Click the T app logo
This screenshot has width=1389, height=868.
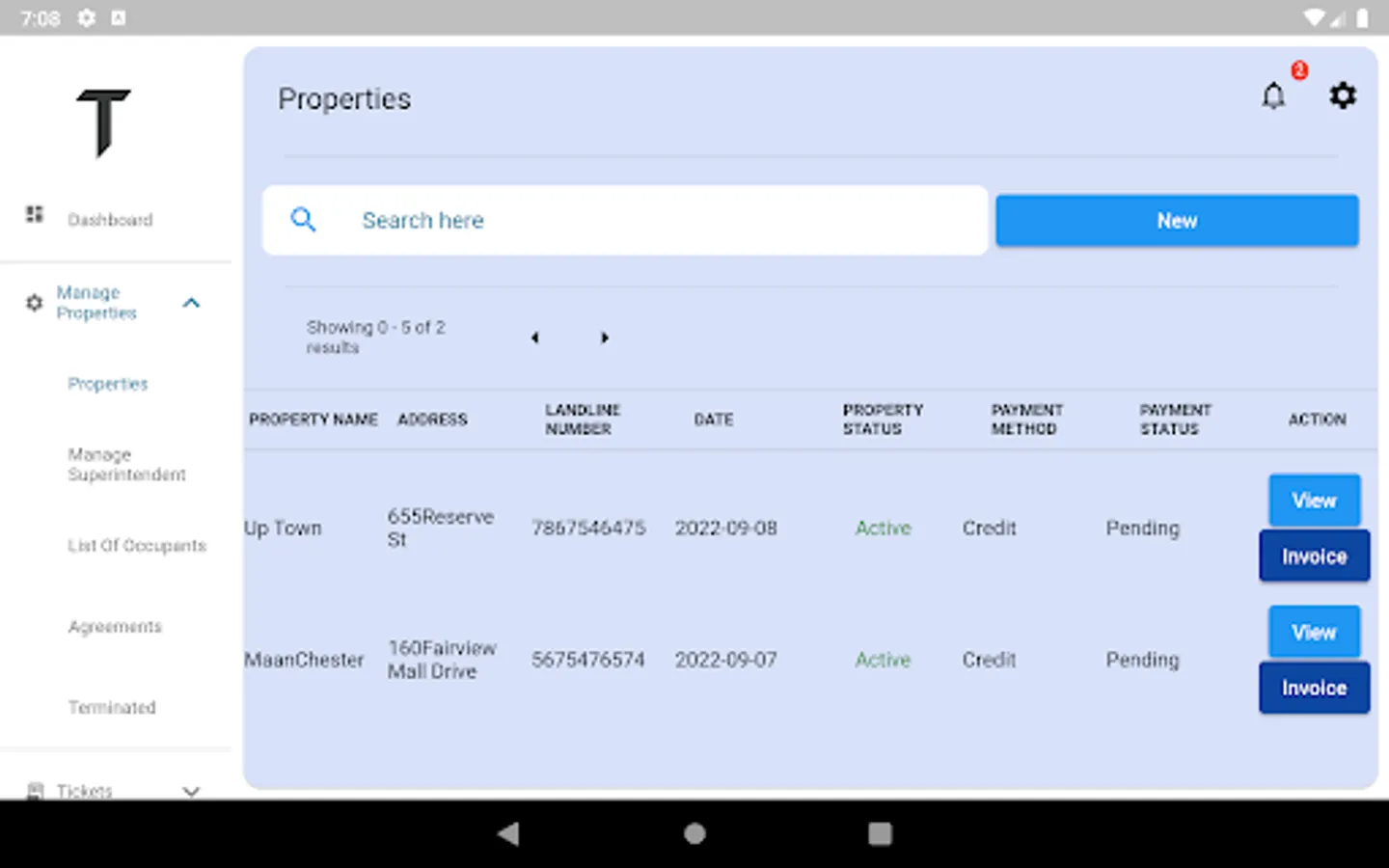coord(103,122)
